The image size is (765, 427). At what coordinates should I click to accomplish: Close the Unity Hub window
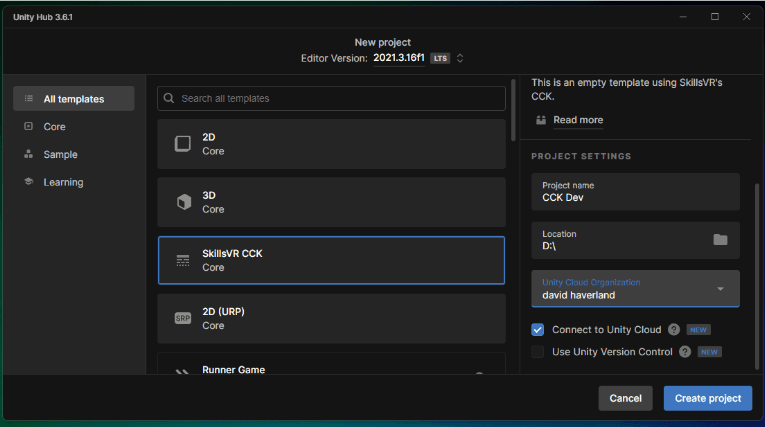click(746, 17)
